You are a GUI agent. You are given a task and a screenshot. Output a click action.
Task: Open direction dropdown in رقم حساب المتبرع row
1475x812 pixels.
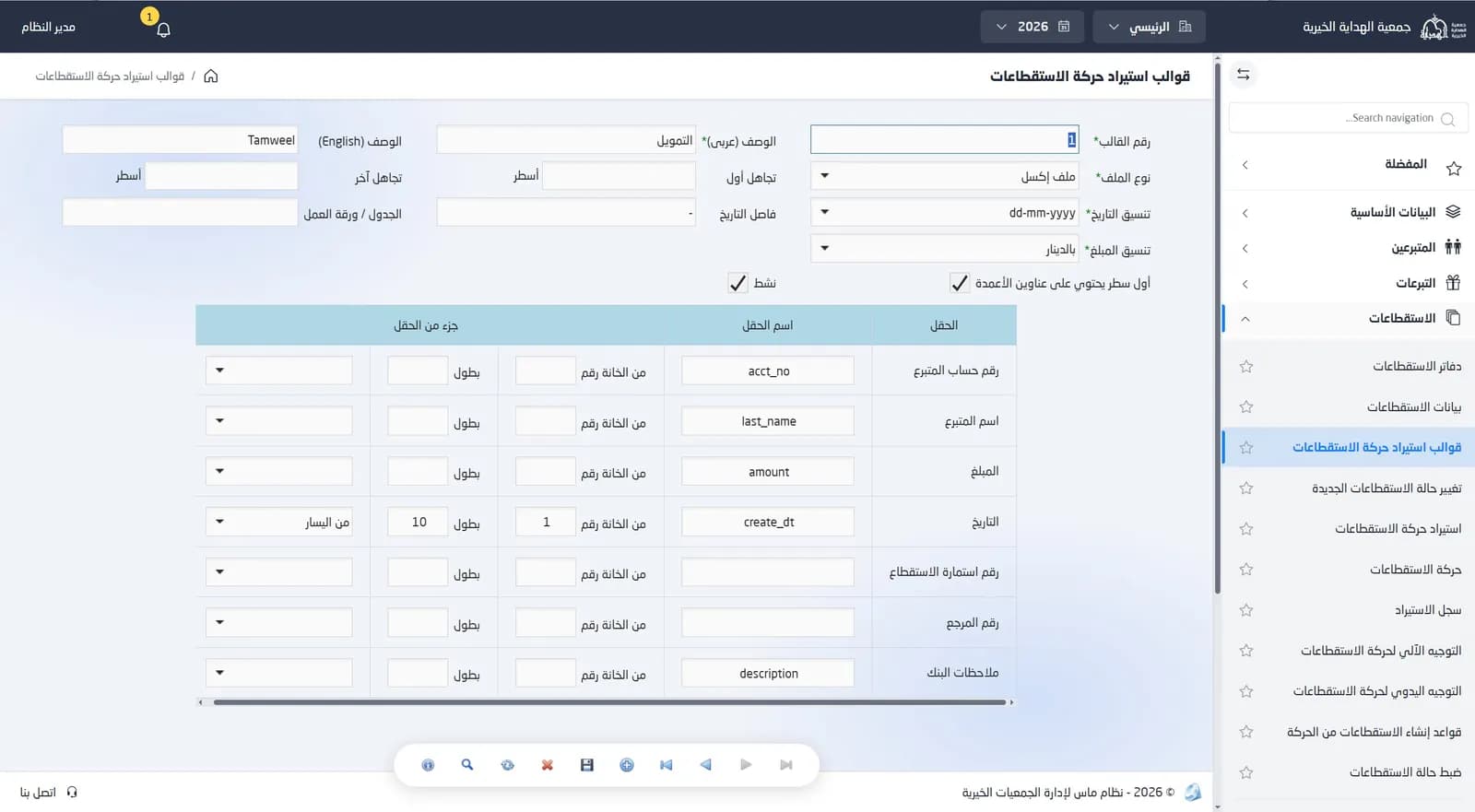pos(279,371)
